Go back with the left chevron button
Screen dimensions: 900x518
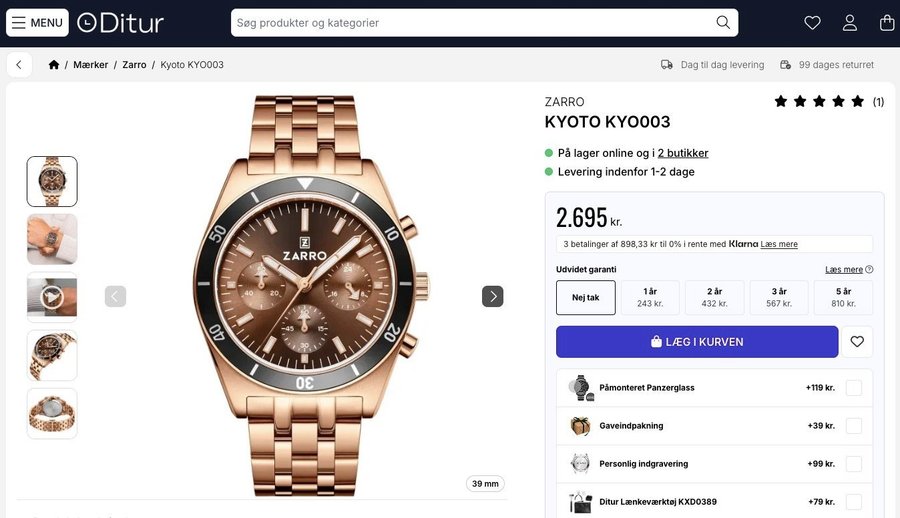click(19, 65)
